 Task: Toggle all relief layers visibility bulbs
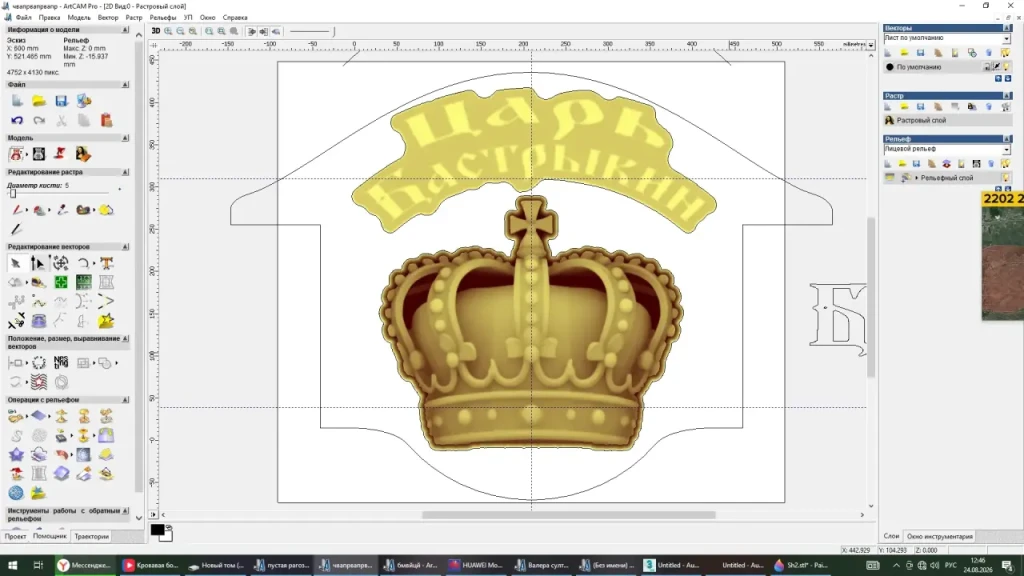(x=1006, y=163)
